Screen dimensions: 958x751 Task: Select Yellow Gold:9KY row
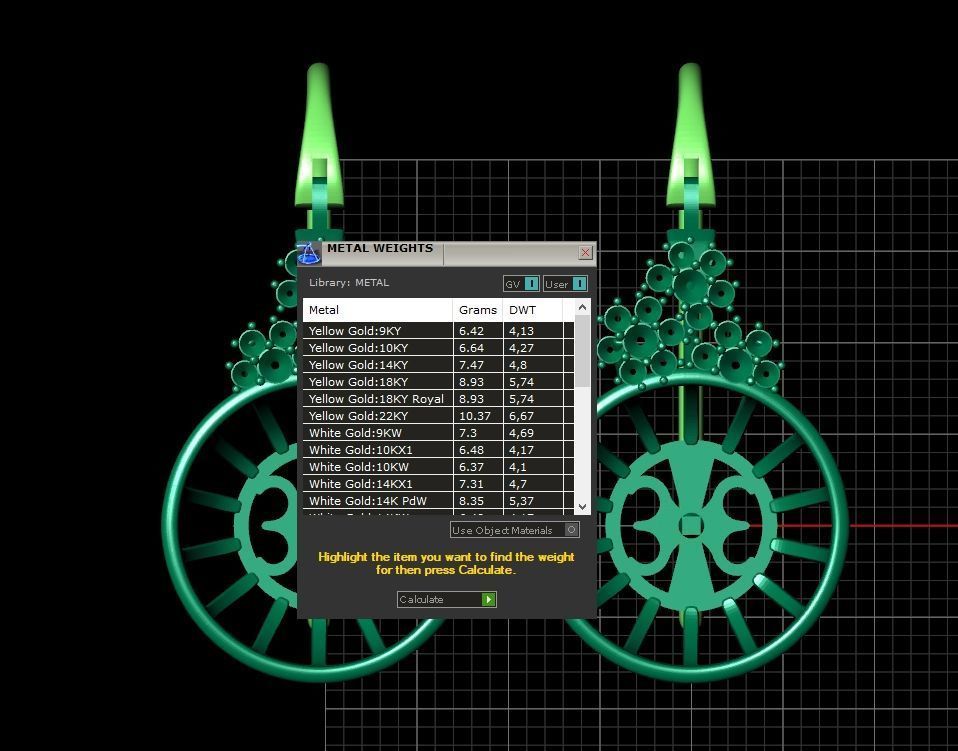pyautogui.click(x=439, y=331)
